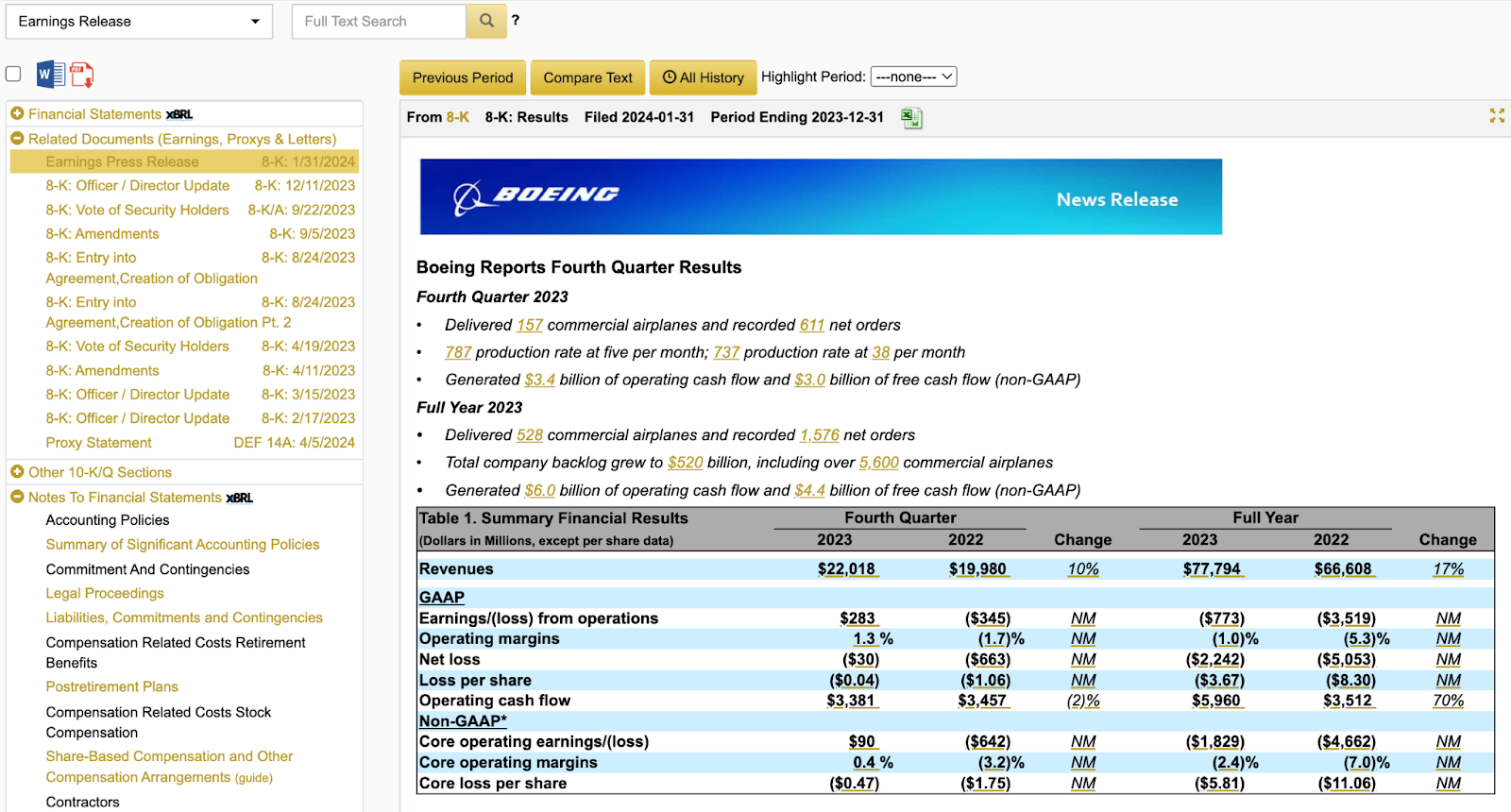This screenshot has height=812, width=1511.
Task: Click the $3.4 operating cash flow link
Action: pyautogui.click(x=540, y=380)
